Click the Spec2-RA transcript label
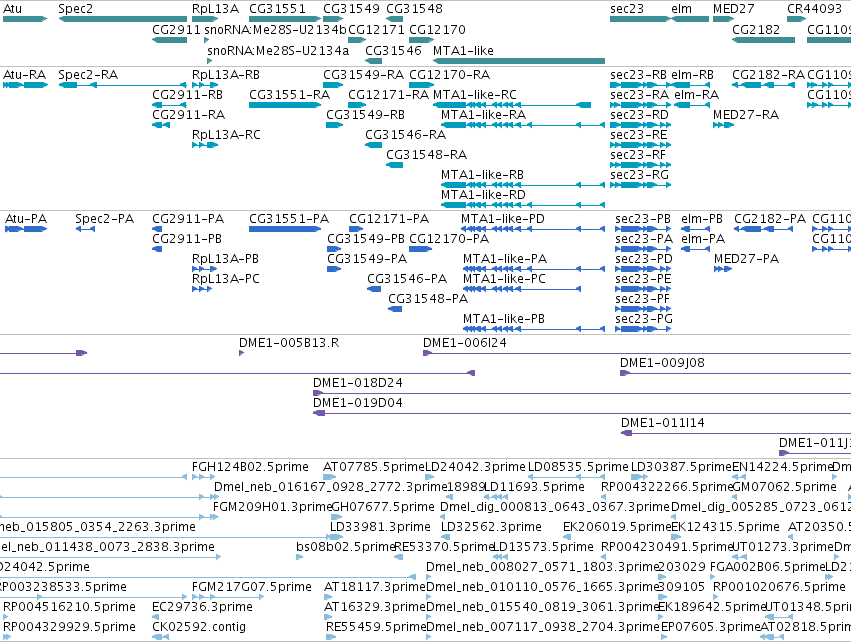The image size is (851, 642). [88, 74]
